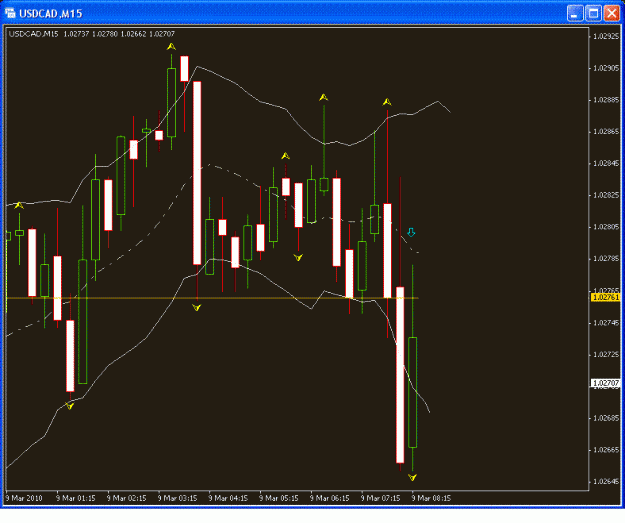Click the up fractal above the 05:45 candle

[285, 156]
